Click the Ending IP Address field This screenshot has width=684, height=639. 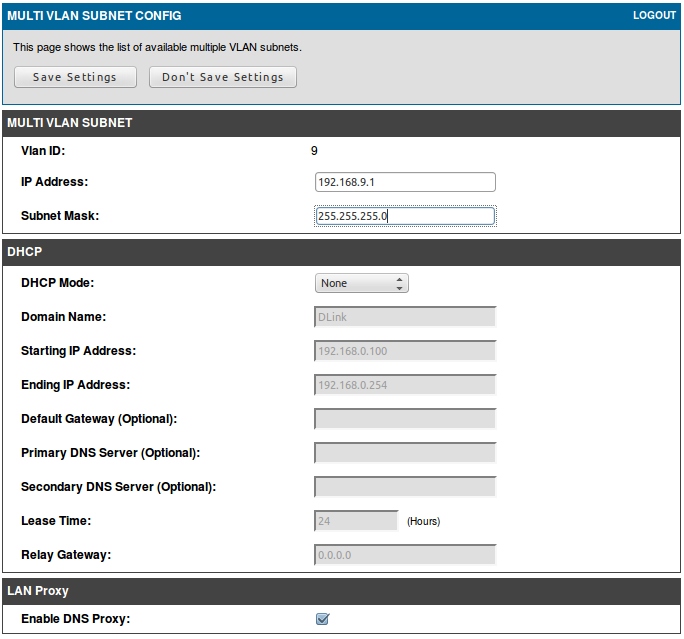(405, 385)
